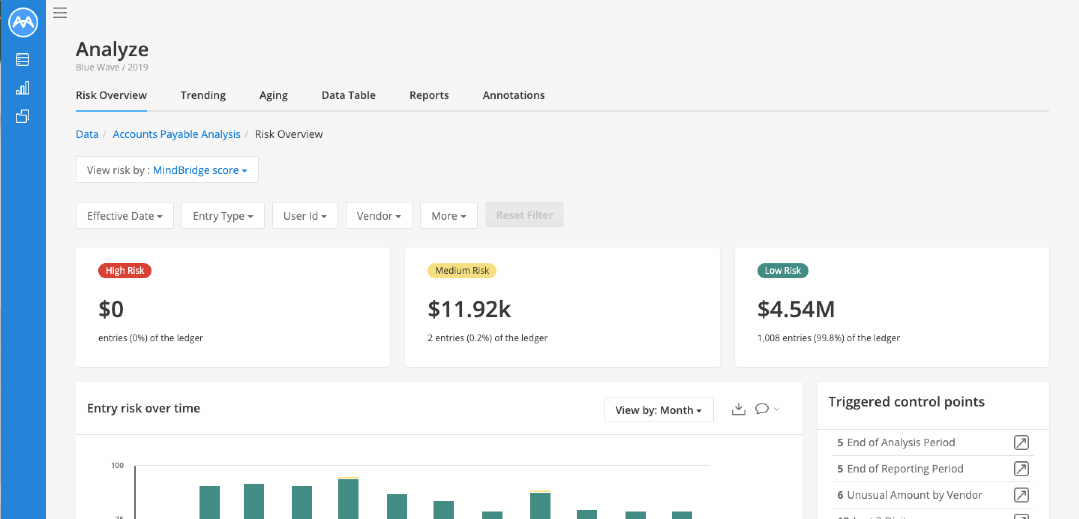The image size is (1079, 519).
Task: Open the data list sidebar icon
Action: click(x=23, y=60)
